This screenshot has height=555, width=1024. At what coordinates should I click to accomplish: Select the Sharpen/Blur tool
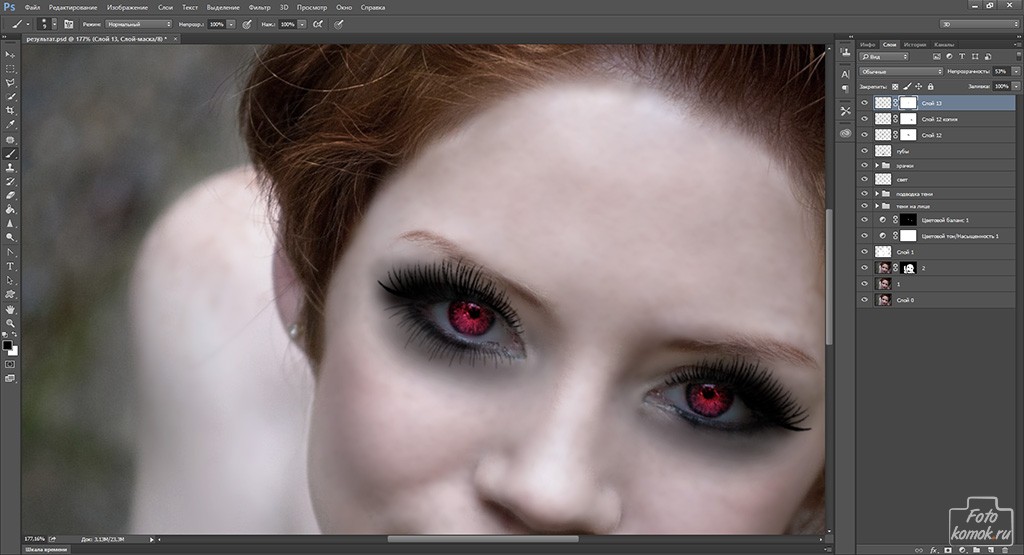pos(10,224)
